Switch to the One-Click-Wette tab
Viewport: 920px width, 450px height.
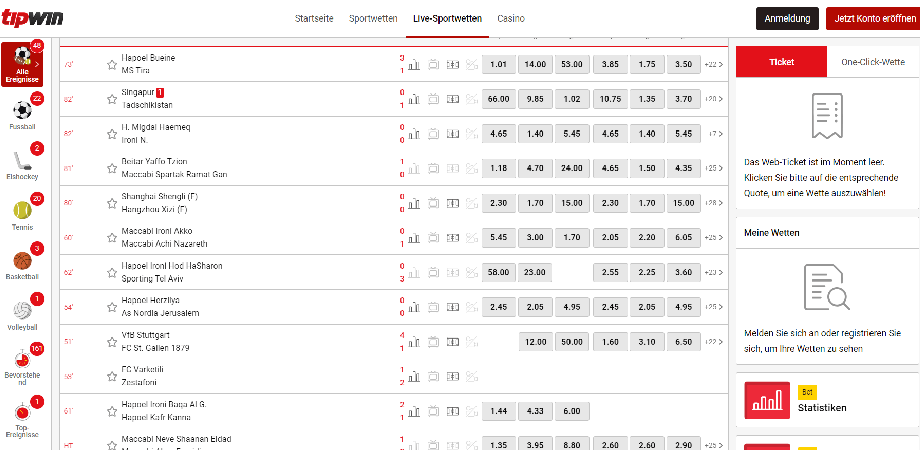click(873, 62)
